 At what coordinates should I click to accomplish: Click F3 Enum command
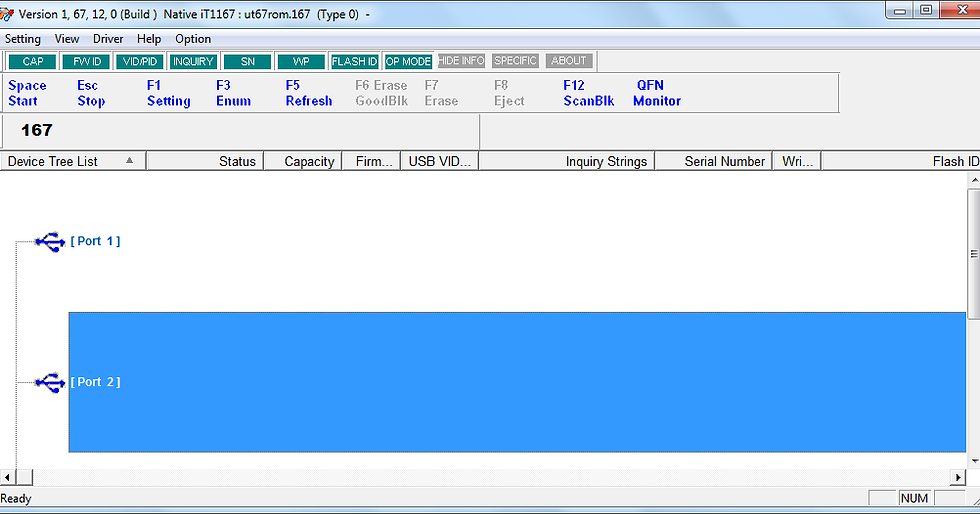[234, 93]
